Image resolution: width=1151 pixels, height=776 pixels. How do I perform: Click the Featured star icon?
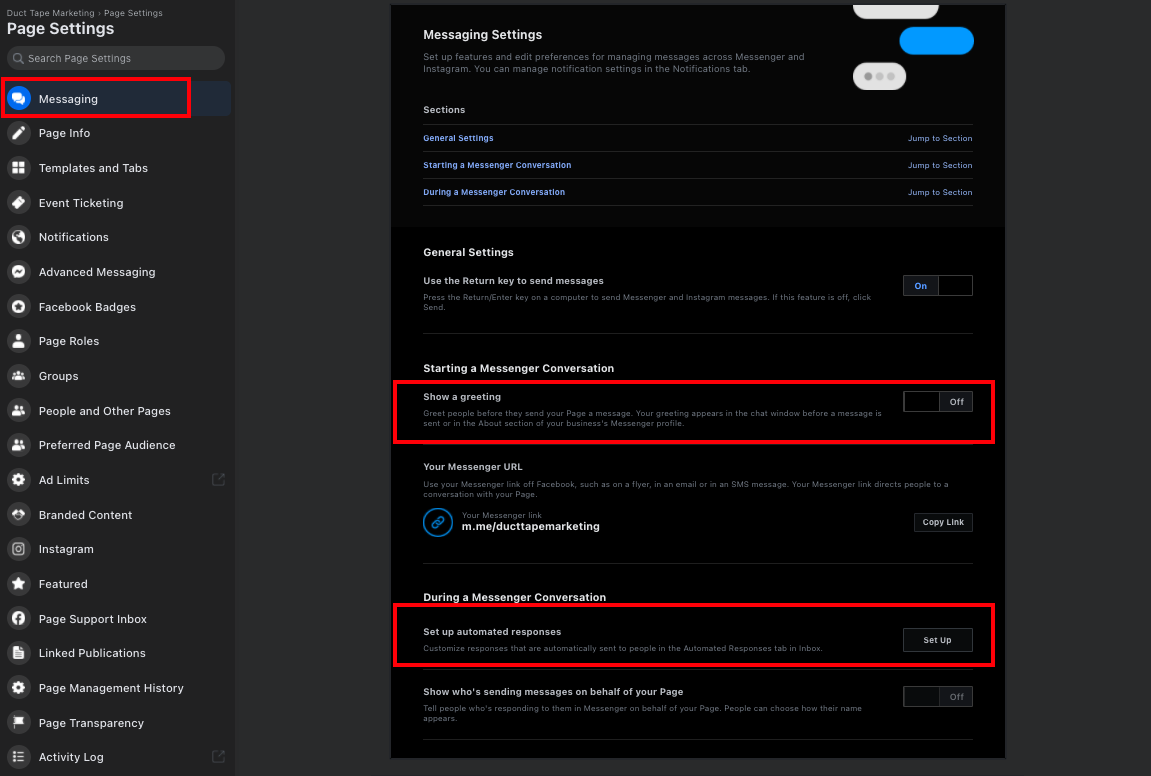(x=19, y=584)
